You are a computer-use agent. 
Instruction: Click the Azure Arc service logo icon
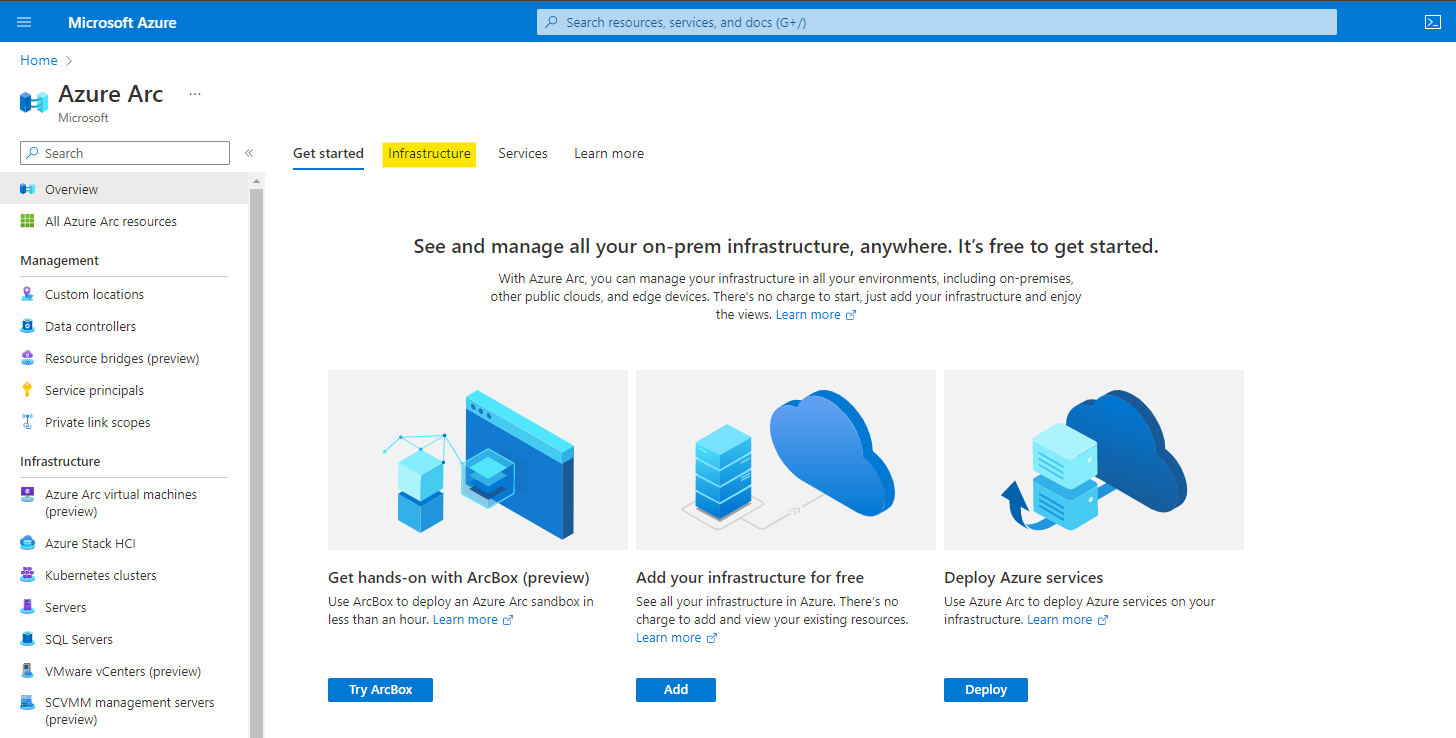point(33,102)
